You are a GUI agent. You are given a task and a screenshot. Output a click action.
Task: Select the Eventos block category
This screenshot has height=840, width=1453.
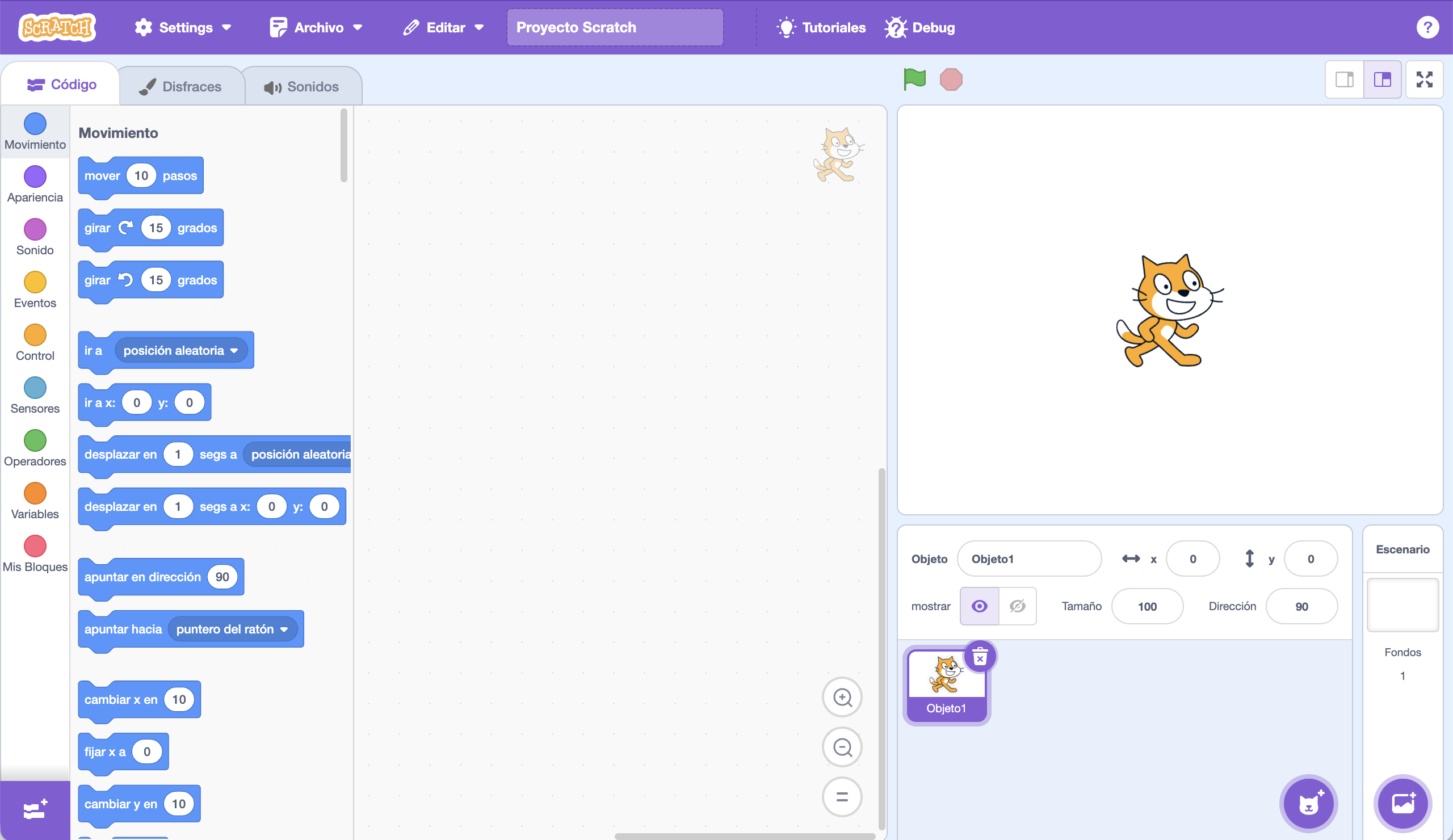pyautogui.click(x=34, y=289)
